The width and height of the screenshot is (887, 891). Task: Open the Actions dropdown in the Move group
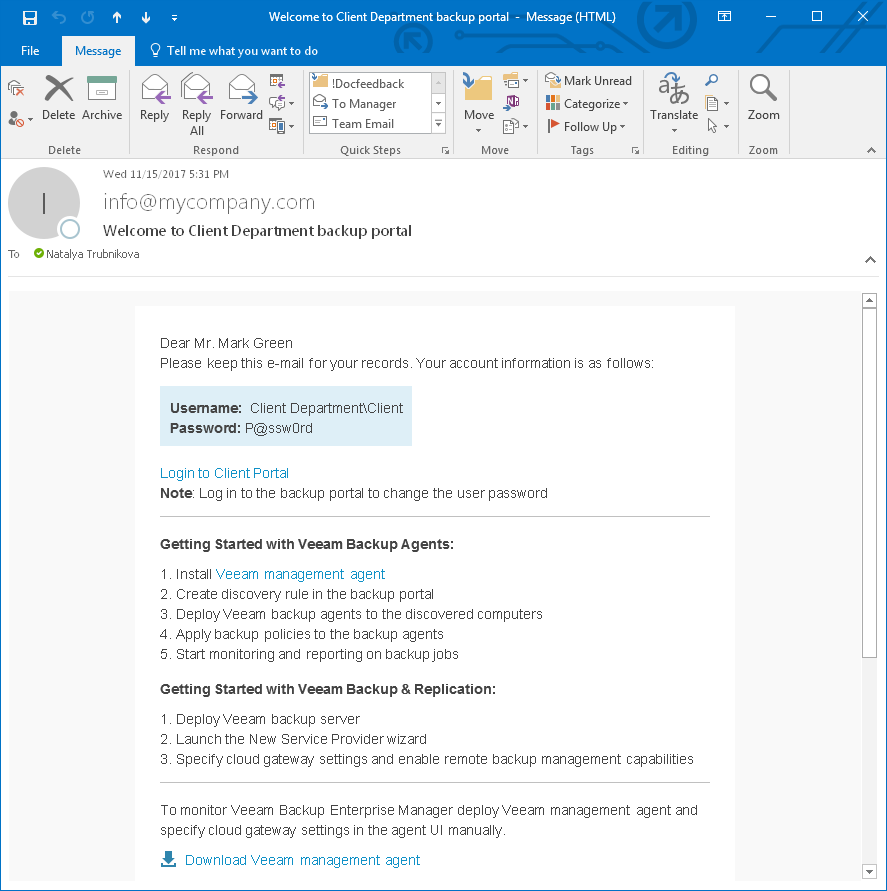point(515,126)
